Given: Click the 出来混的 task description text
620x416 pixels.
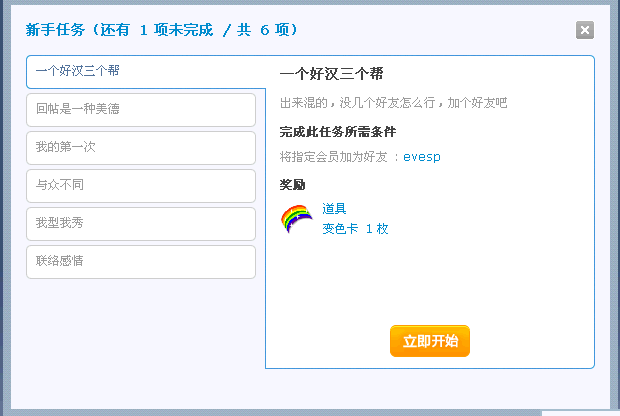Looking at the screenshot, I should (x=393, y=103).
